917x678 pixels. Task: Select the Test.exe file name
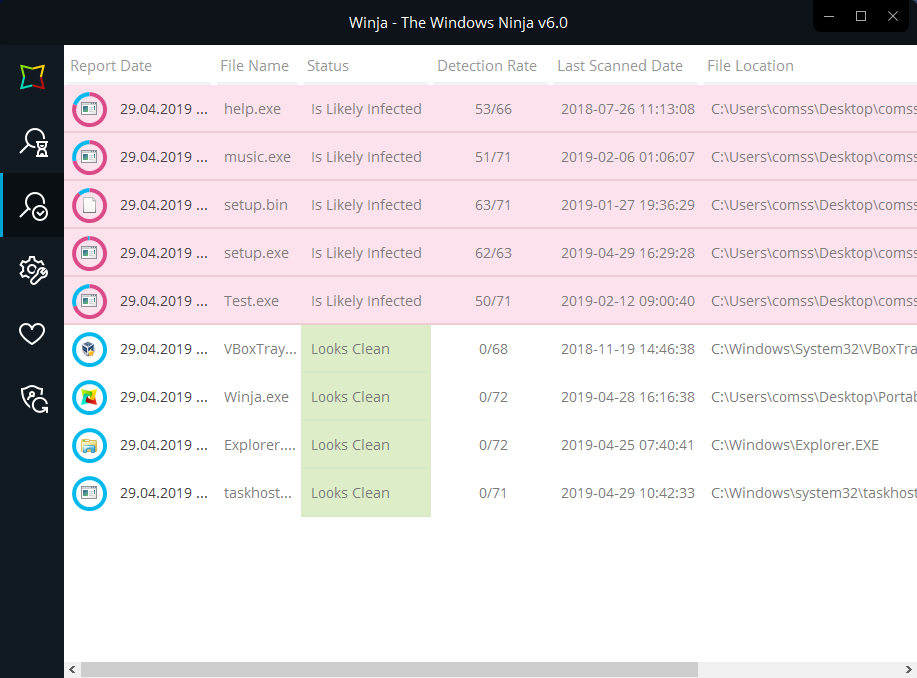tap(251, 301)
